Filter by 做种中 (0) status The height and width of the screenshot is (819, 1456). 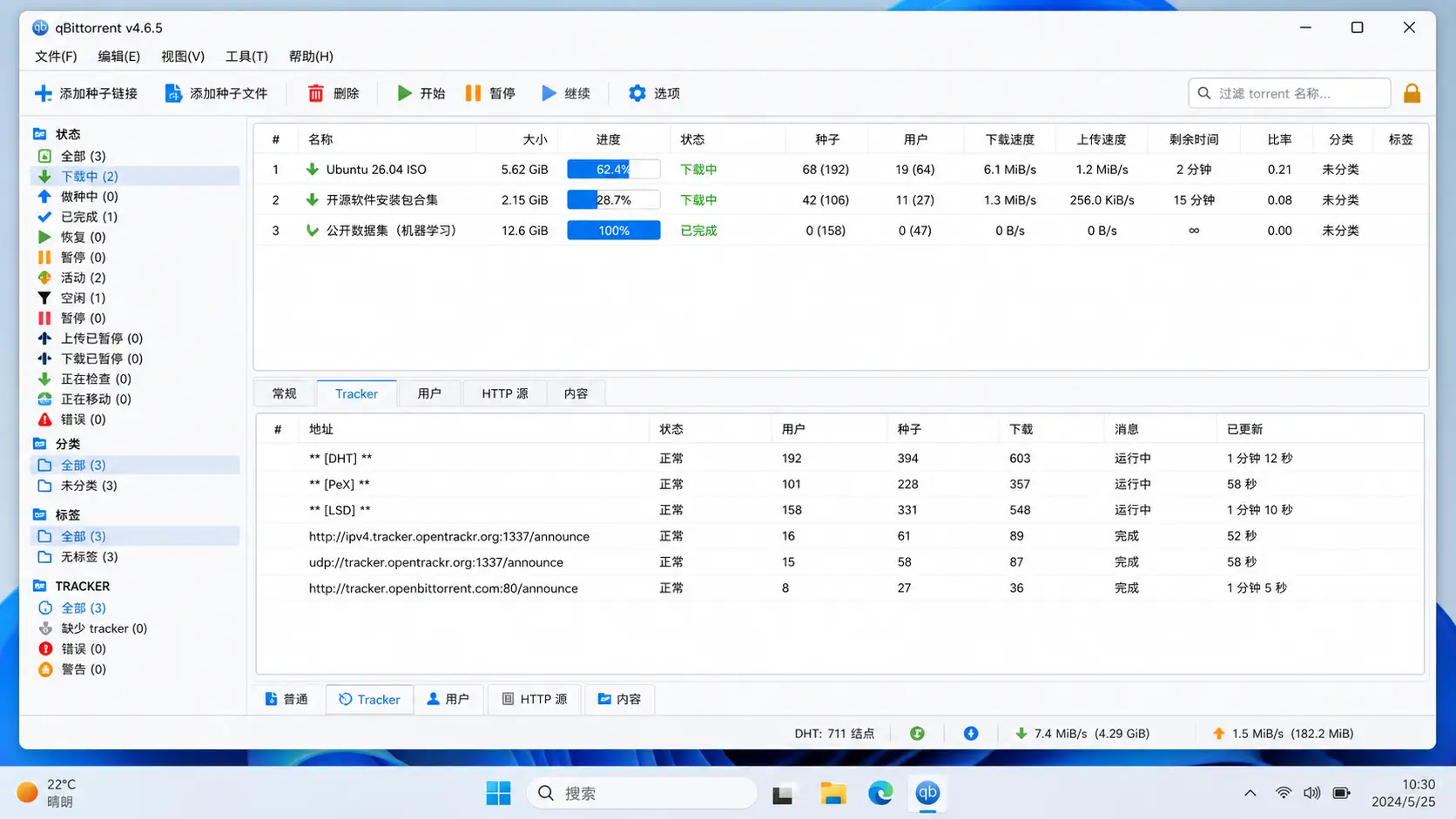[x=136, y=197]
